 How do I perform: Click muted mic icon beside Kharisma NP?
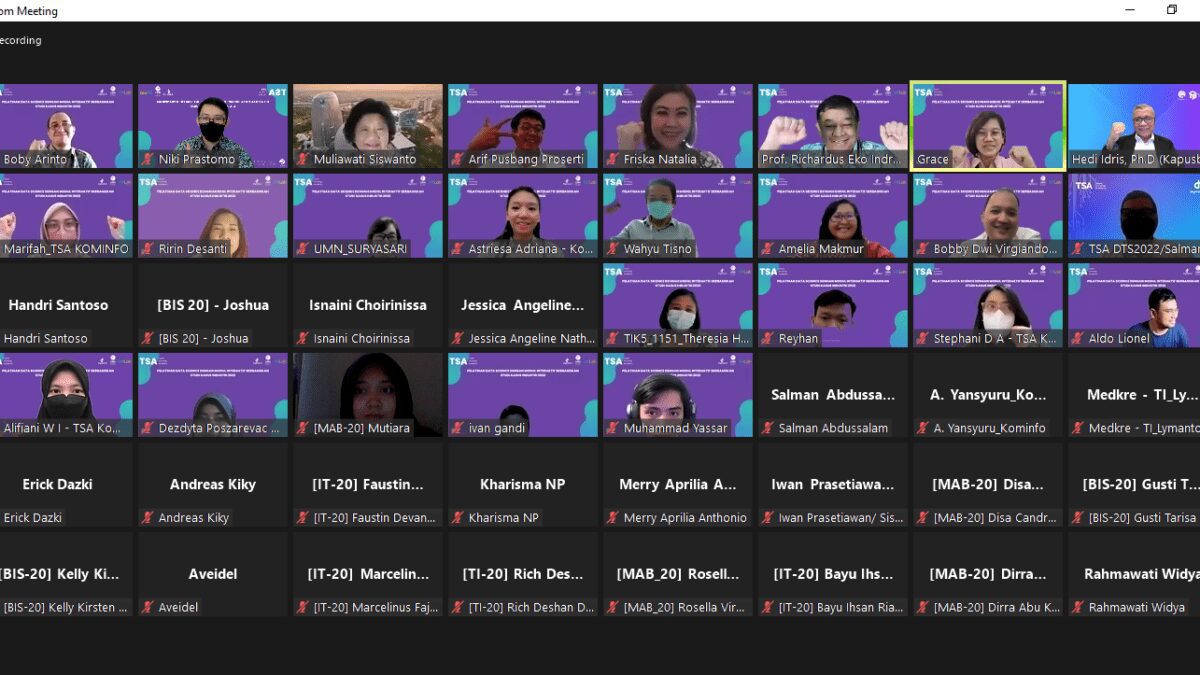pyautogui.click(x=458, y=518)
